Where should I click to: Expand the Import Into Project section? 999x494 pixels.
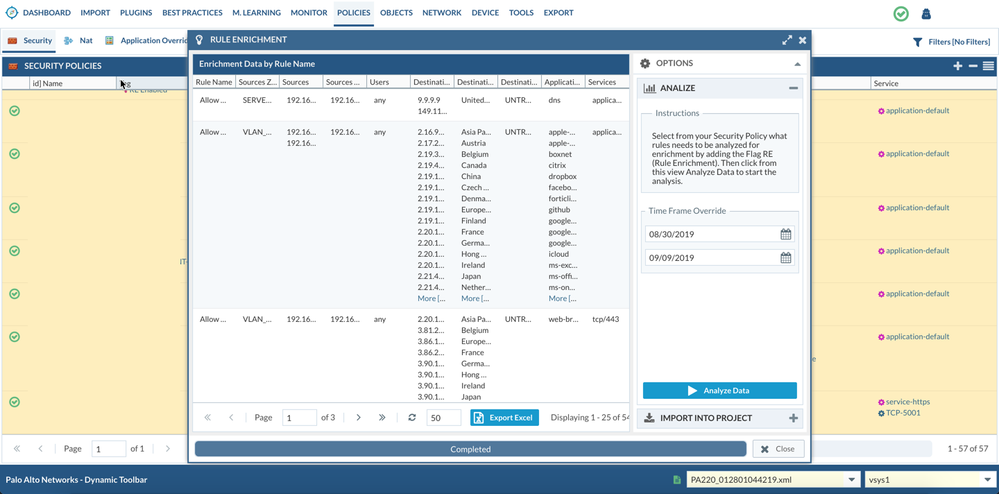coord(793,418)
